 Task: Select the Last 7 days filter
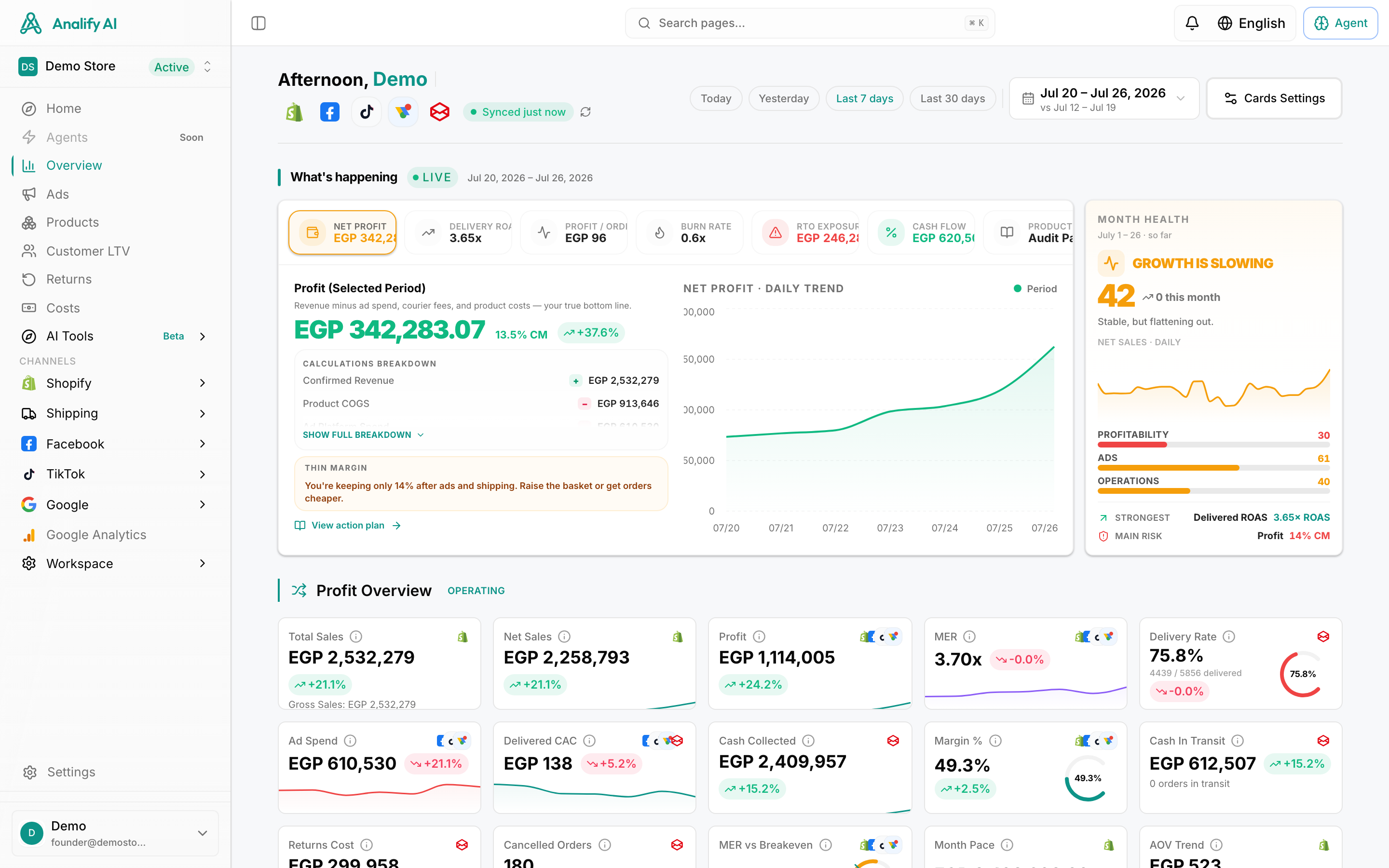click(x=864, y=98)
